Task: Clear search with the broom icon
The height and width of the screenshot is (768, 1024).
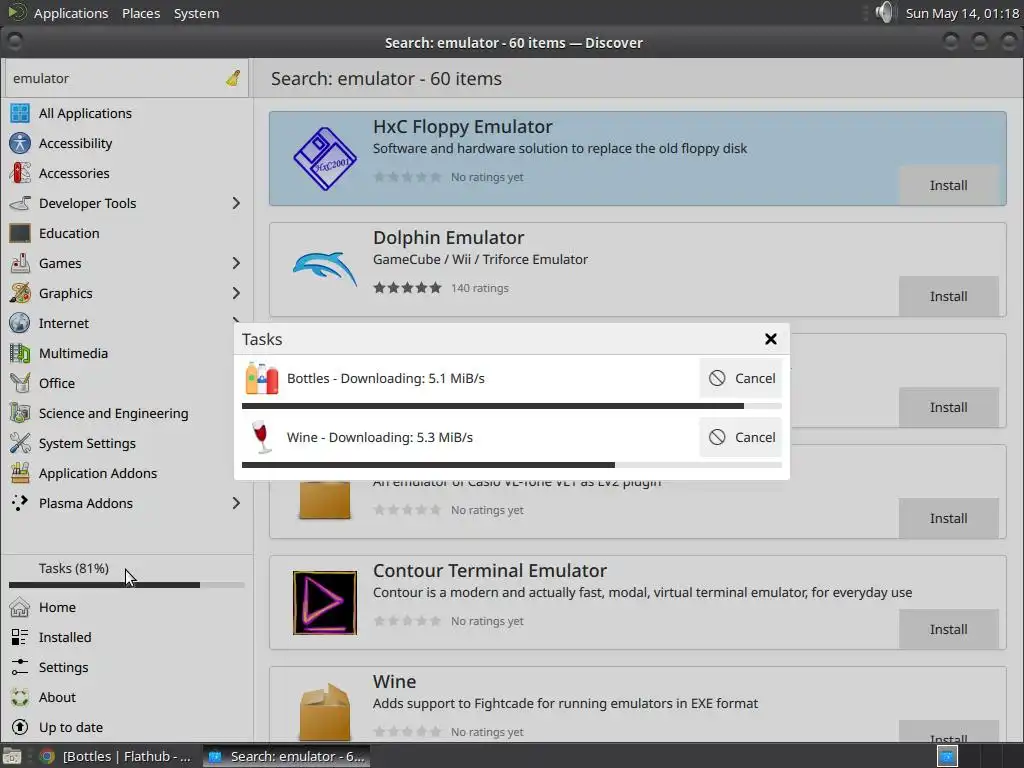Action: pos(233,78)
